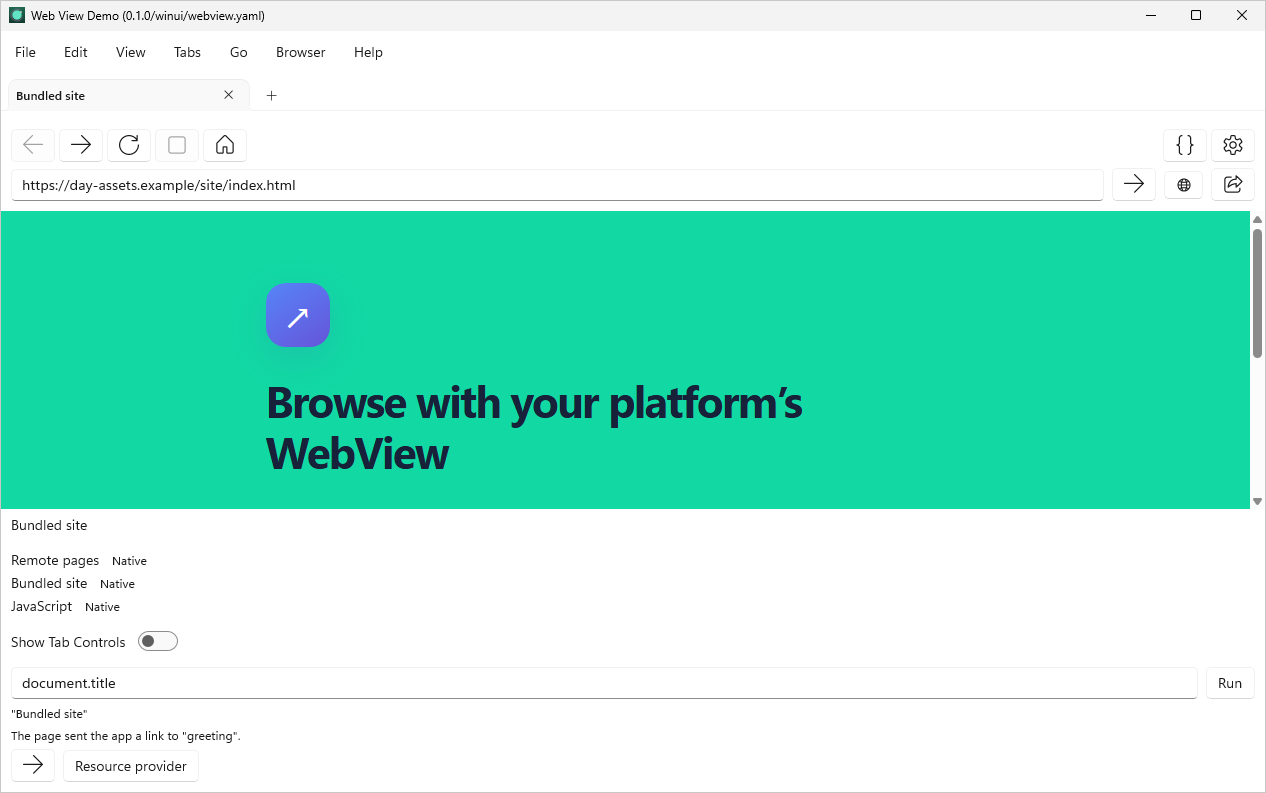Open settings with the gear icon
Image resolution: width=1266 pixels, height=793 pixels.
pyautogui.click(x=1233, y=145)
